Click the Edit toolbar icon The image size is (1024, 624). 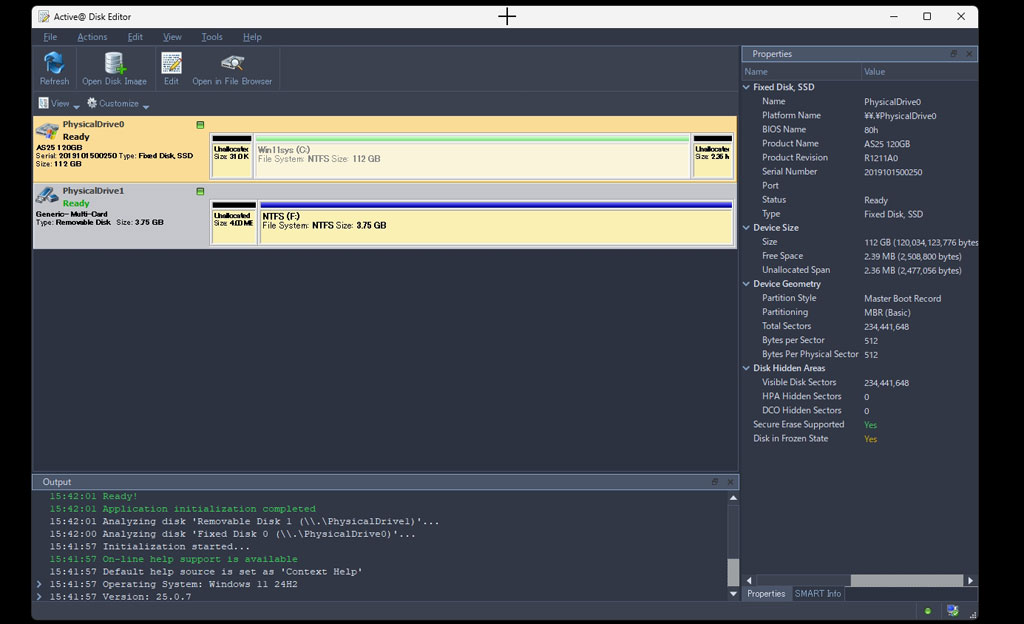(x=171, y=64)
